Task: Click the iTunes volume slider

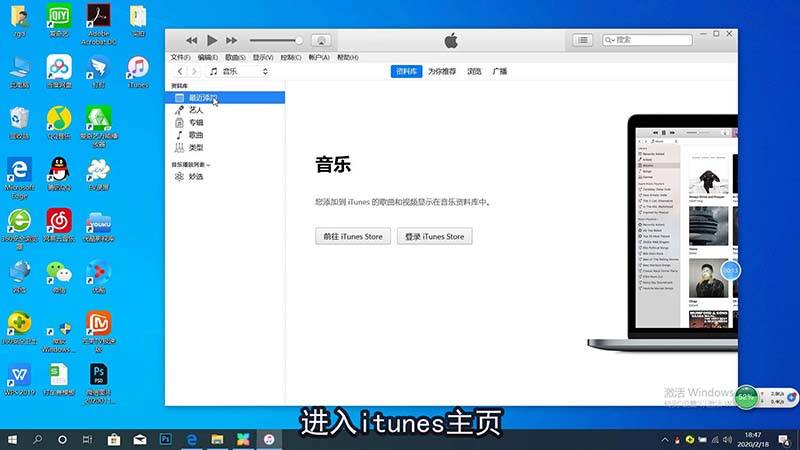Action: [276, 40]
